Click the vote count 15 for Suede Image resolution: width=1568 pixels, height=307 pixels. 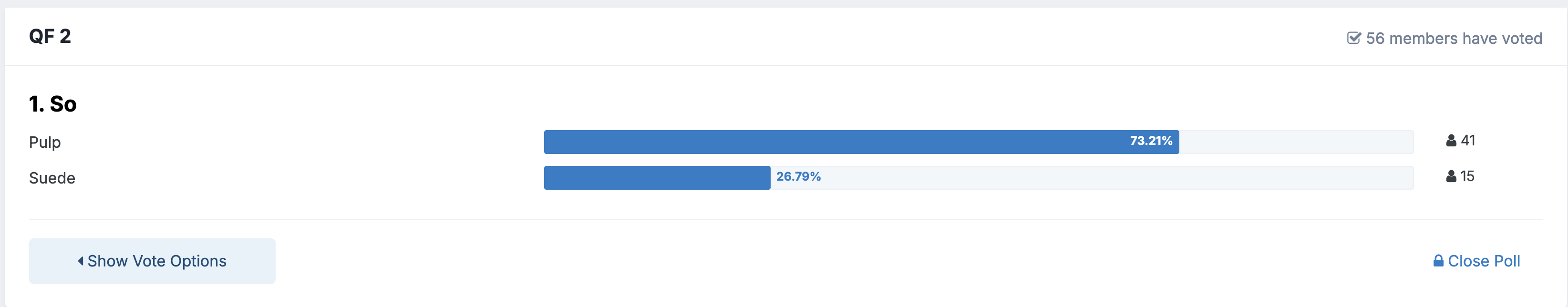pyautogui.click(x=1467, y=176)
